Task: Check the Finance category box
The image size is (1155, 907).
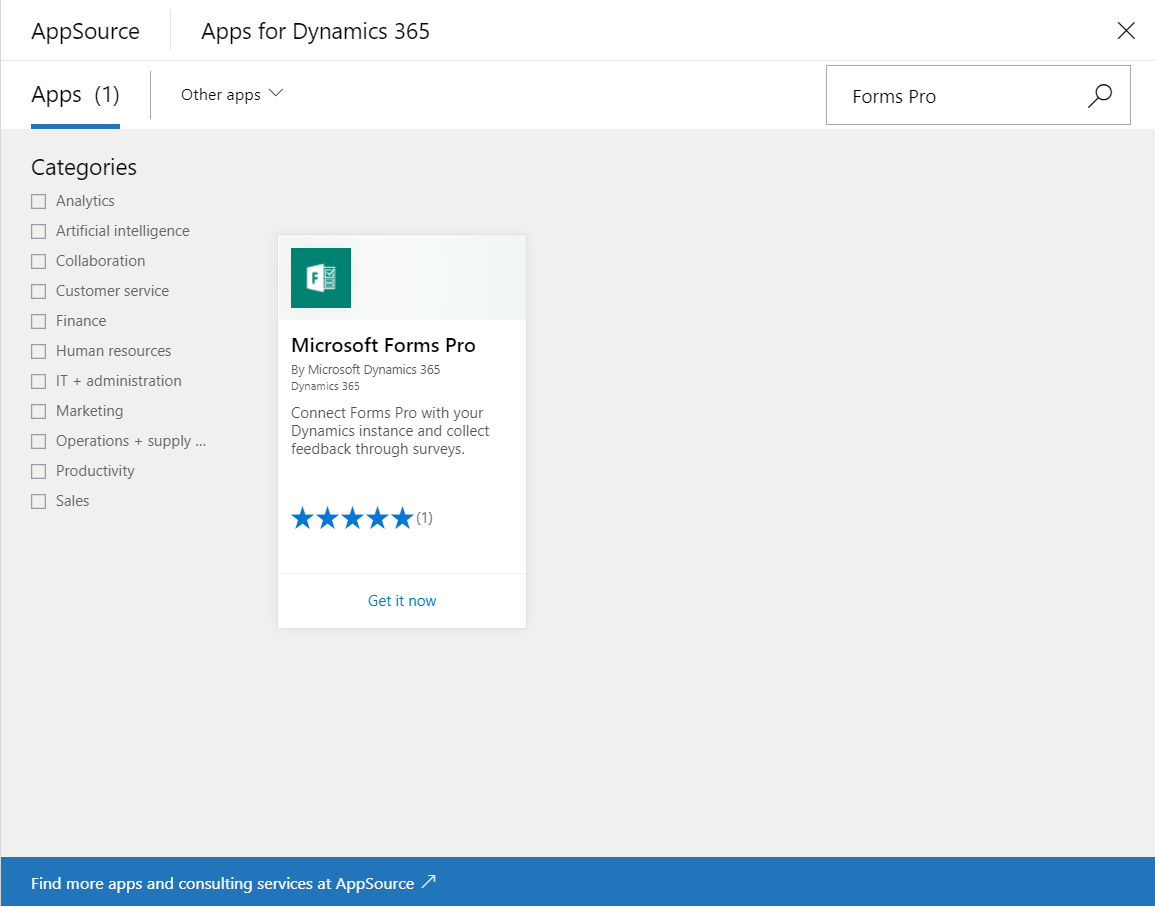Action: pos(38,321)
